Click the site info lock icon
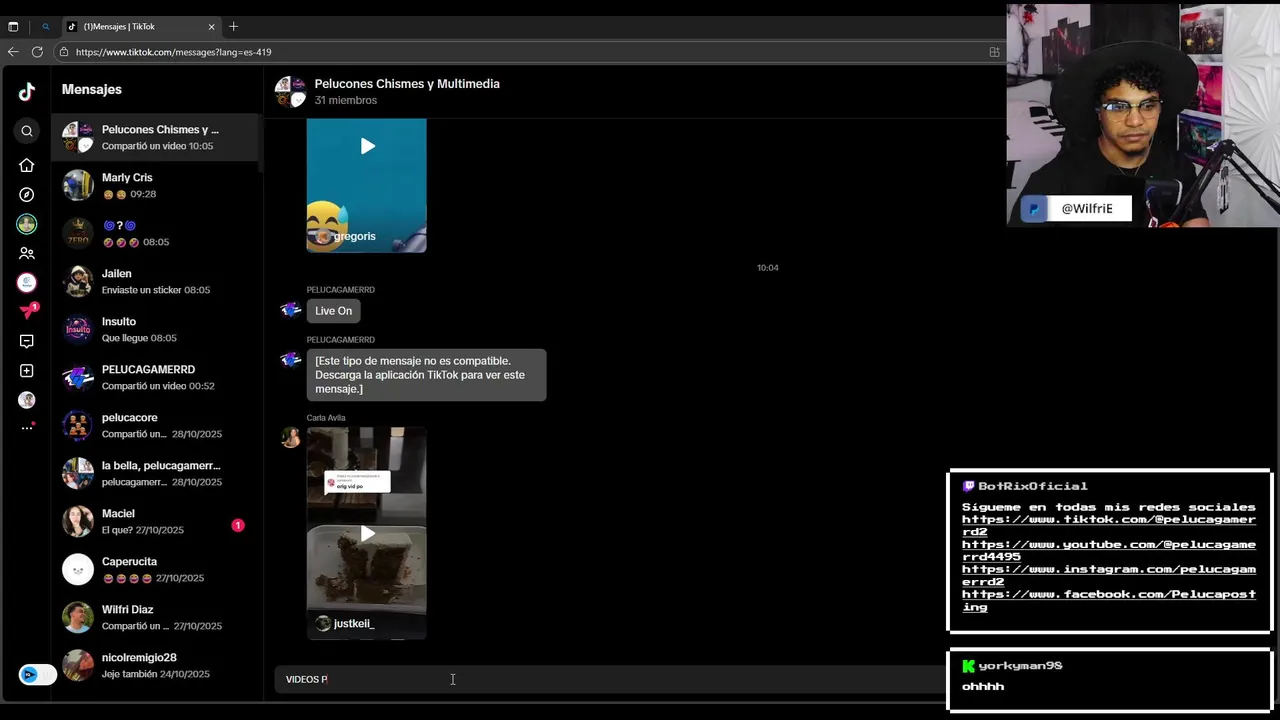Image resolution: width=1280 pixels, height=720 pixels. pos(64,52)
